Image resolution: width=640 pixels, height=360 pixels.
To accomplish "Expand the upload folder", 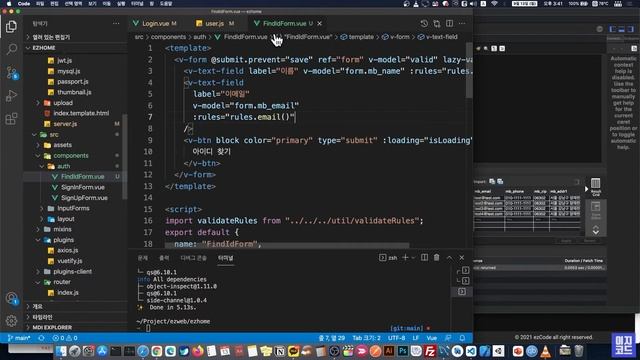I will point(62,103).
